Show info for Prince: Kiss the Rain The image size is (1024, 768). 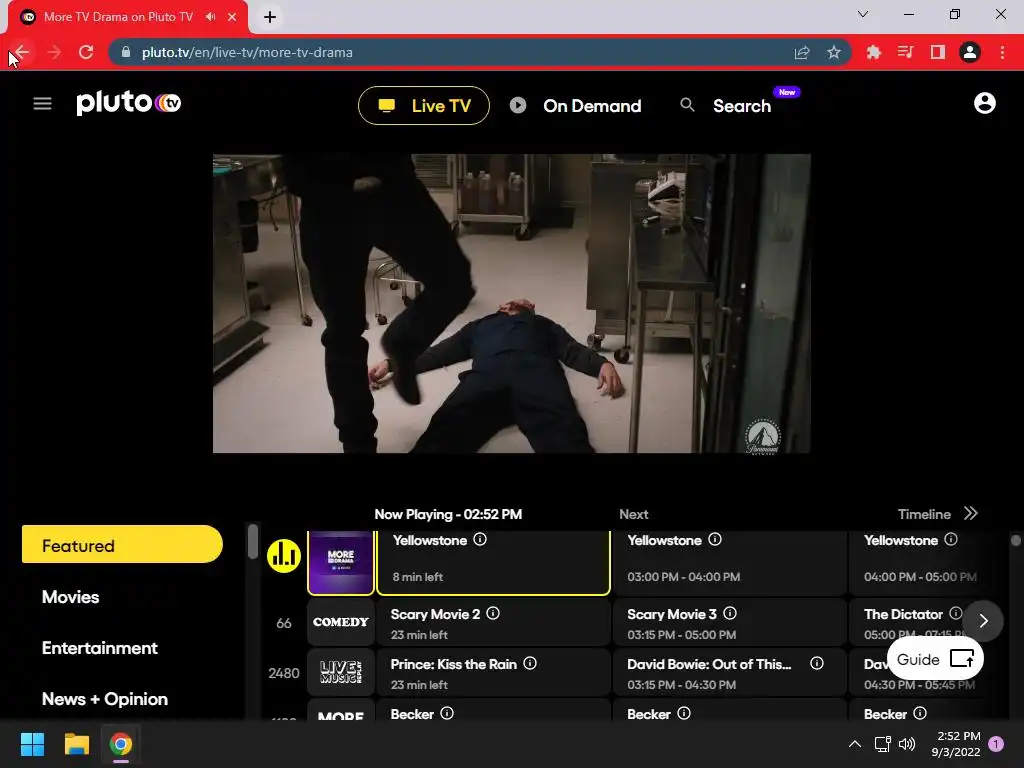pos(530,664)
